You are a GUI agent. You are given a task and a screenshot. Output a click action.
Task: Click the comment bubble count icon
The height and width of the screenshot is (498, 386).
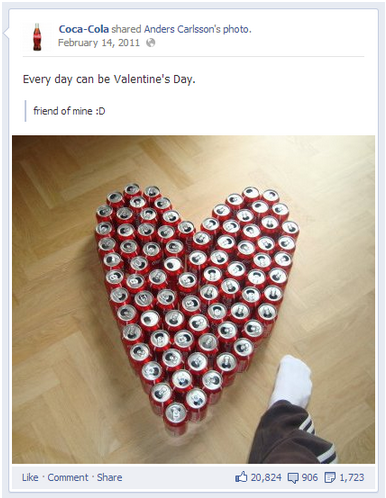(x=293, y=478)
